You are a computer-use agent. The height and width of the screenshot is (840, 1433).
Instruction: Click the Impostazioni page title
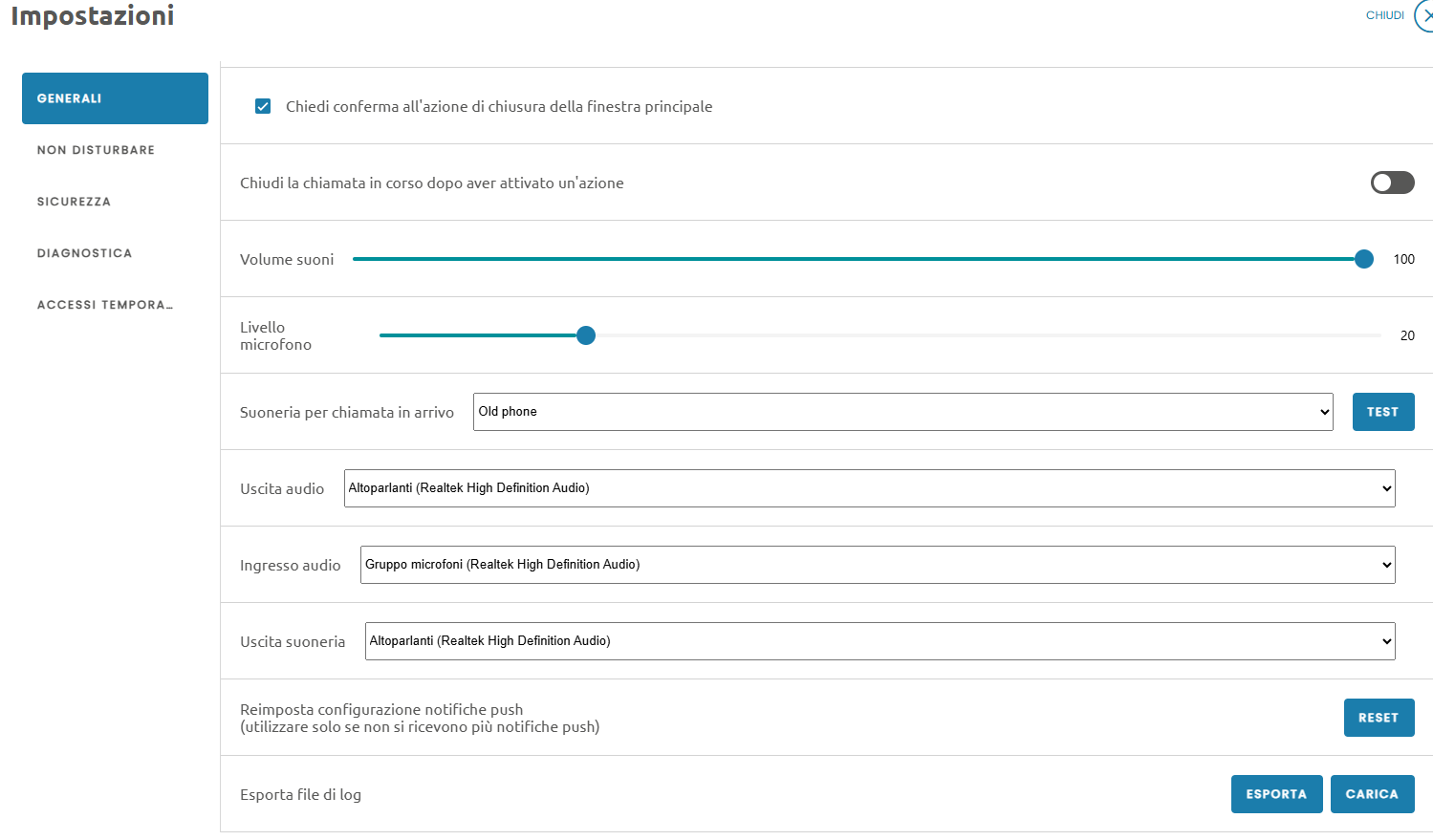pyautogui.click(x=93, y=15)
